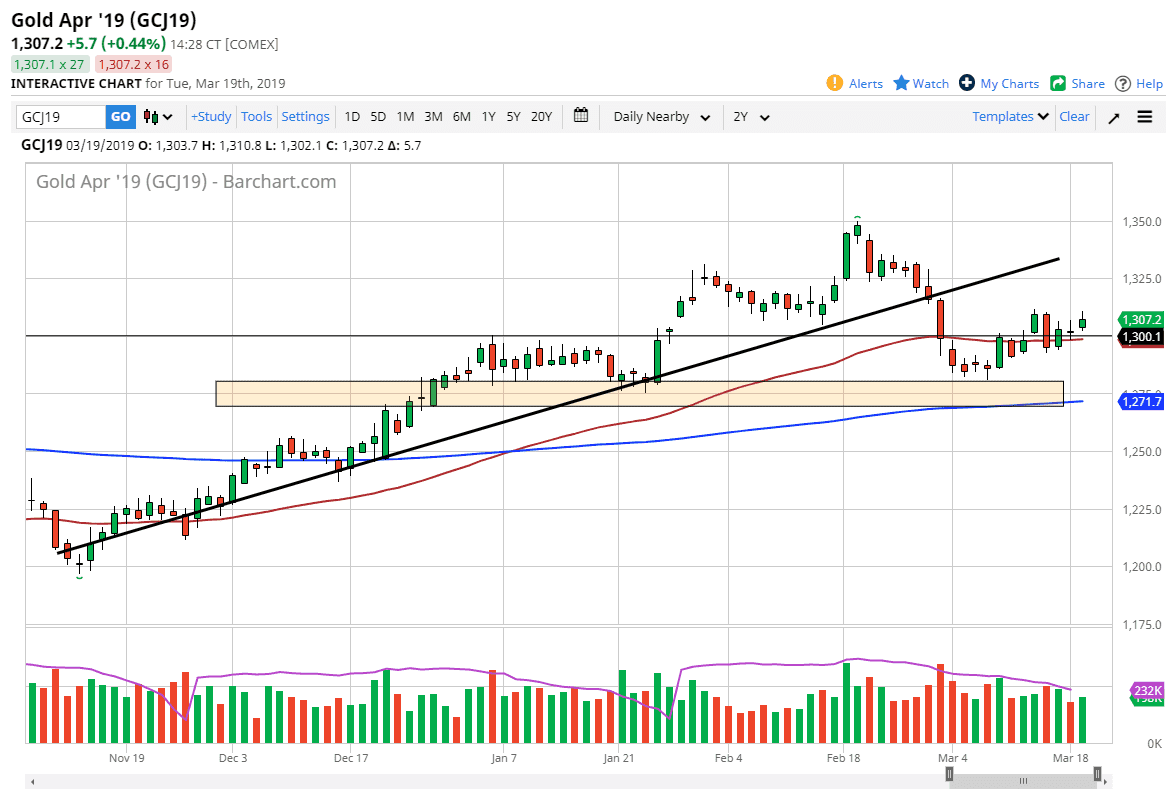Screen dimensions: 1173x798
Task: Expand the 2Y period dropdown
Action: [x=751, y=117]
